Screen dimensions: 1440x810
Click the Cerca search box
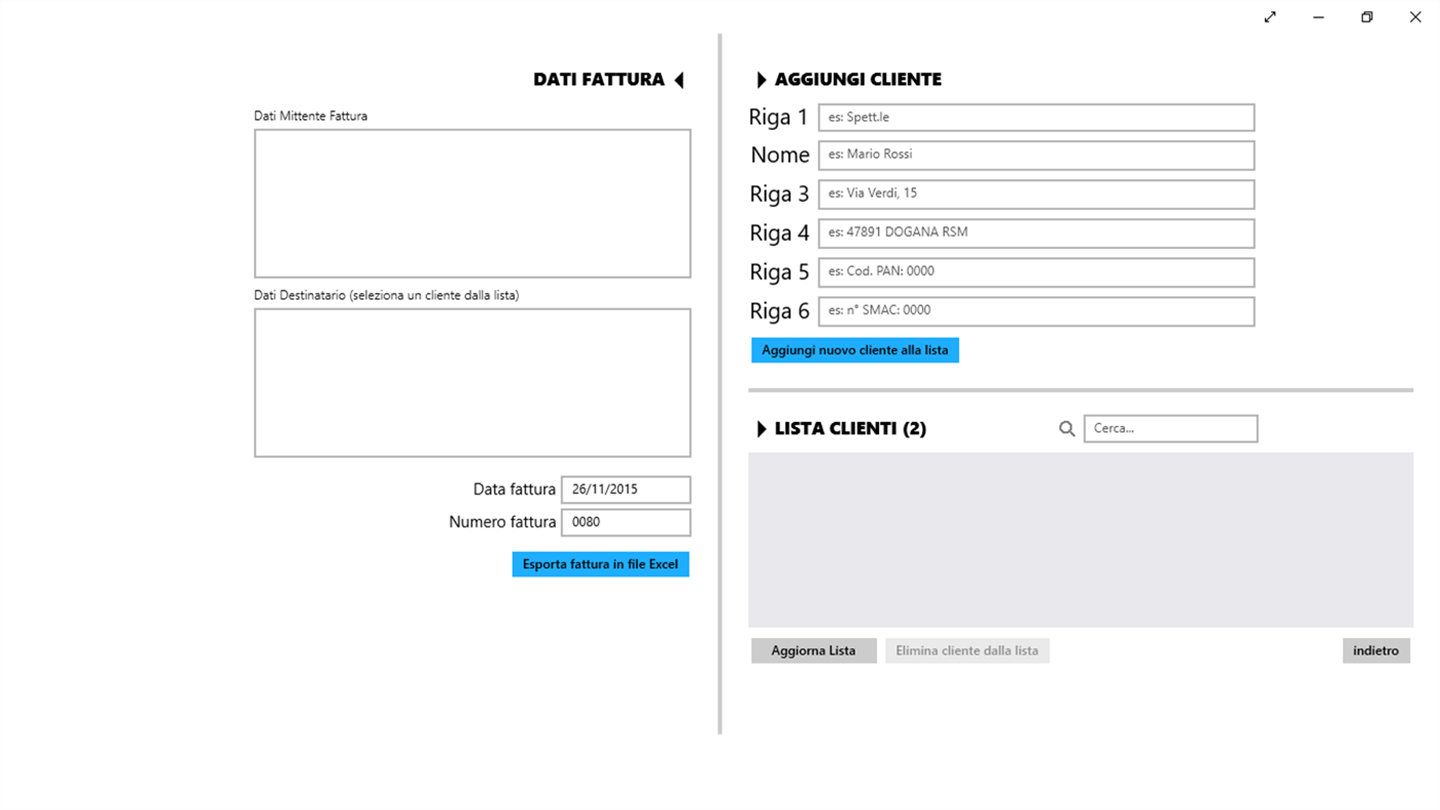tap(1170, 429)
